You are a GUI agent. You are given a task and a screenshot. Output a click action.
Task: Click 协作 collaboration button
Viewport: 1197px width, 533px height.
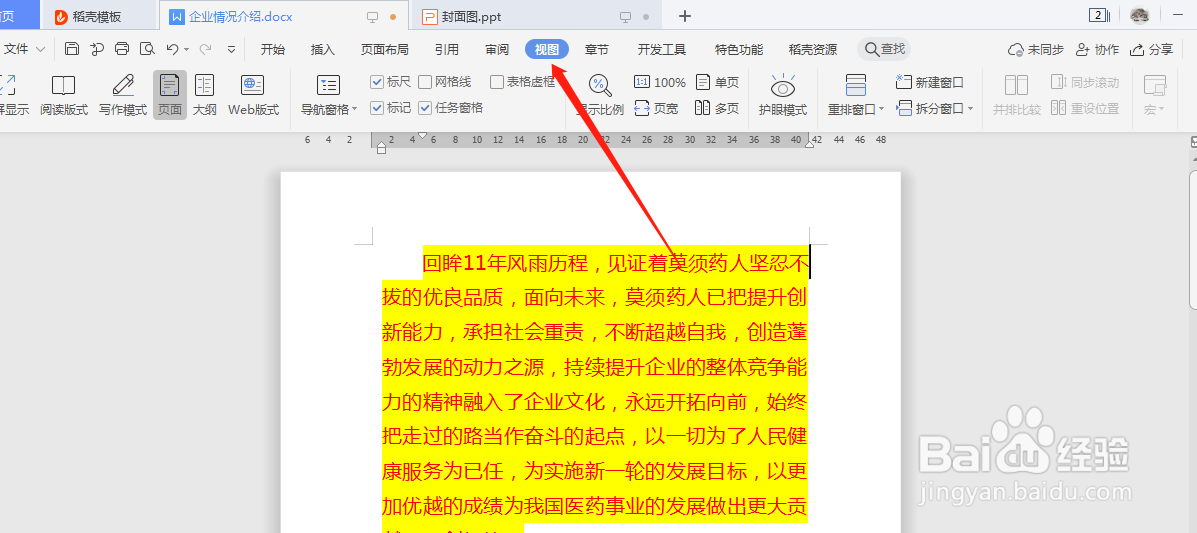pyautogui.click(x=1097, y=50)
